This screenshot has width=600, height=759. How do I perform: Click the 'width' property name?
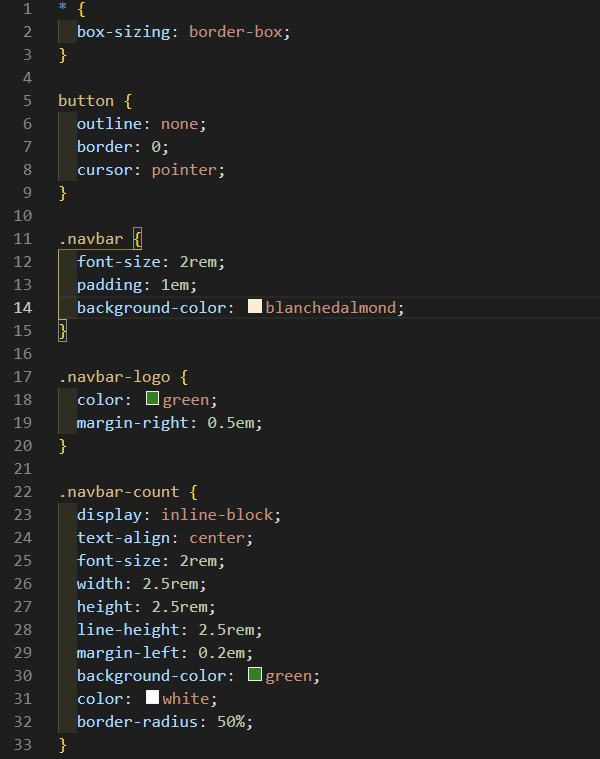click(x=100, y=584)
